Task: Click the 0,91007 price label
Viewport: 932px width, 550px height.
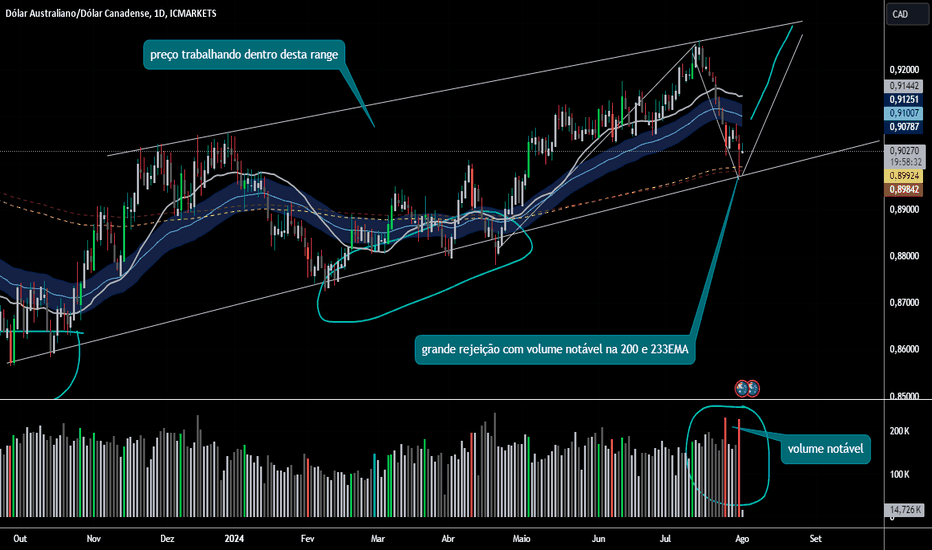Action: point(904,113)
